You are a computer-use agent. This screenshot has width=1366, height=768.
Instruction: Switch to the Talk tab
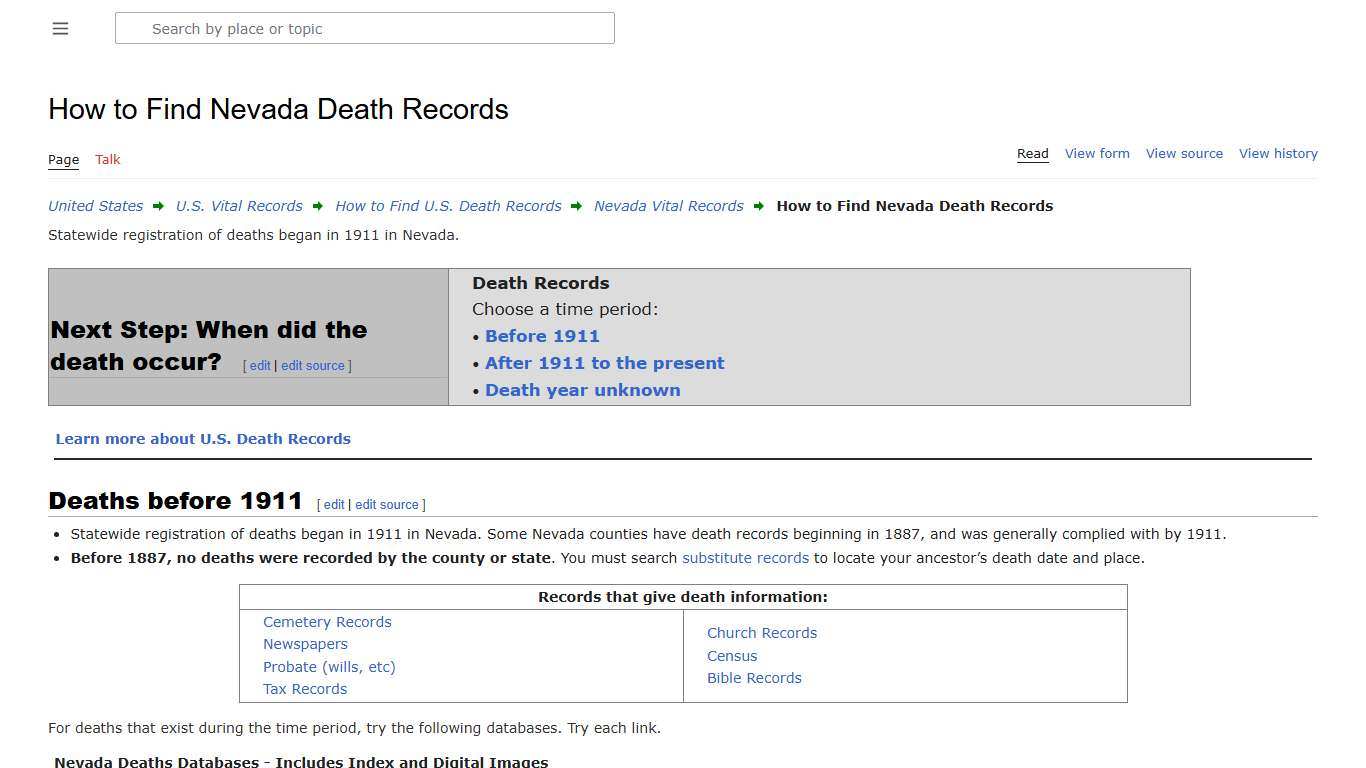pos(107,159)
